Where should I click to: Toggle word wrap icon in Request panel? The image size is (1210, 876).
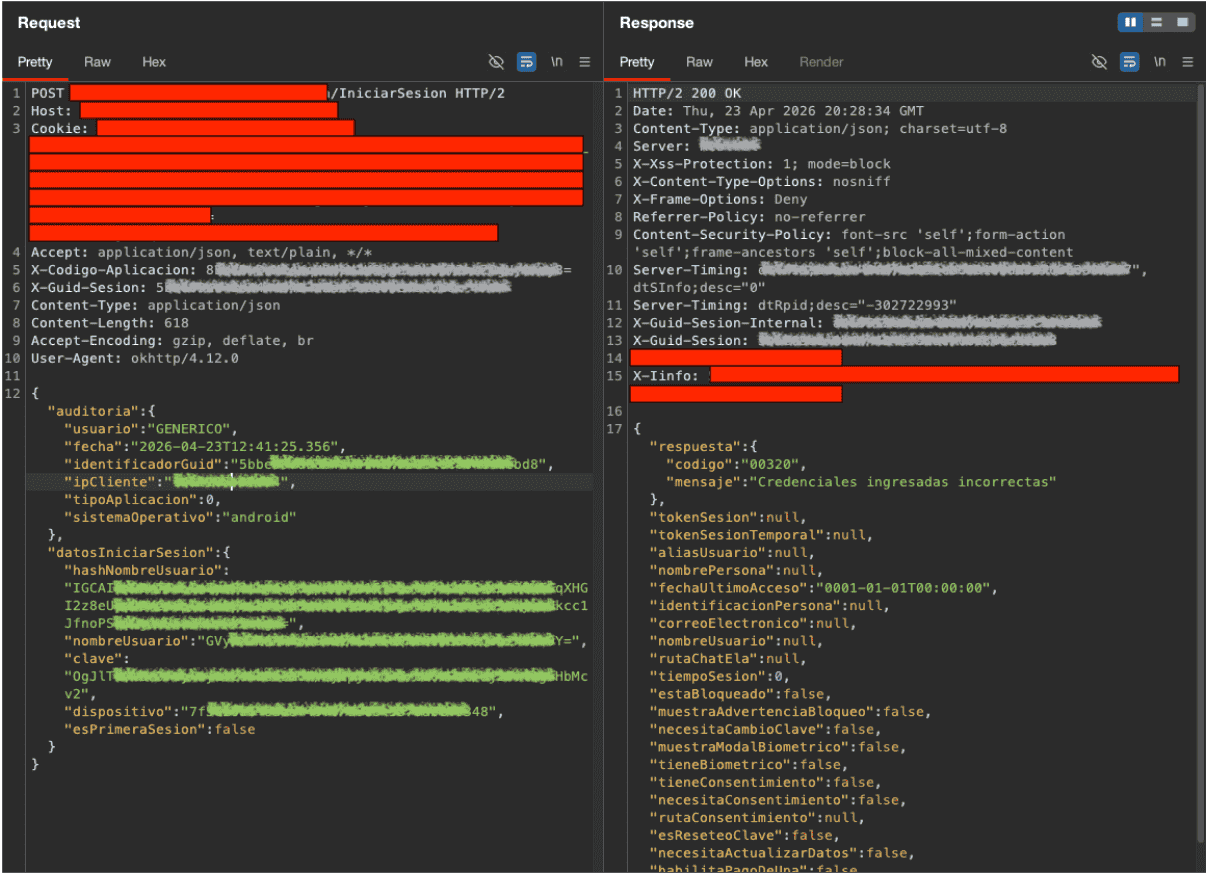pos(527,62)
